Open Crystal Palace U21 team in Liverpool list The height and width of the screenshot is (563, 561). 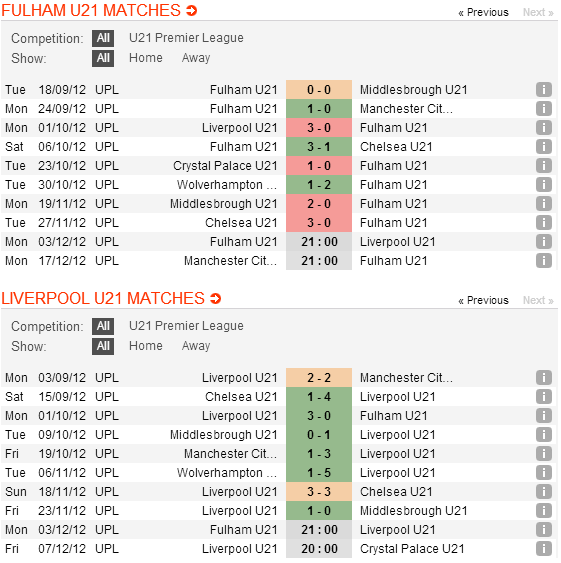tap(412, 549)
